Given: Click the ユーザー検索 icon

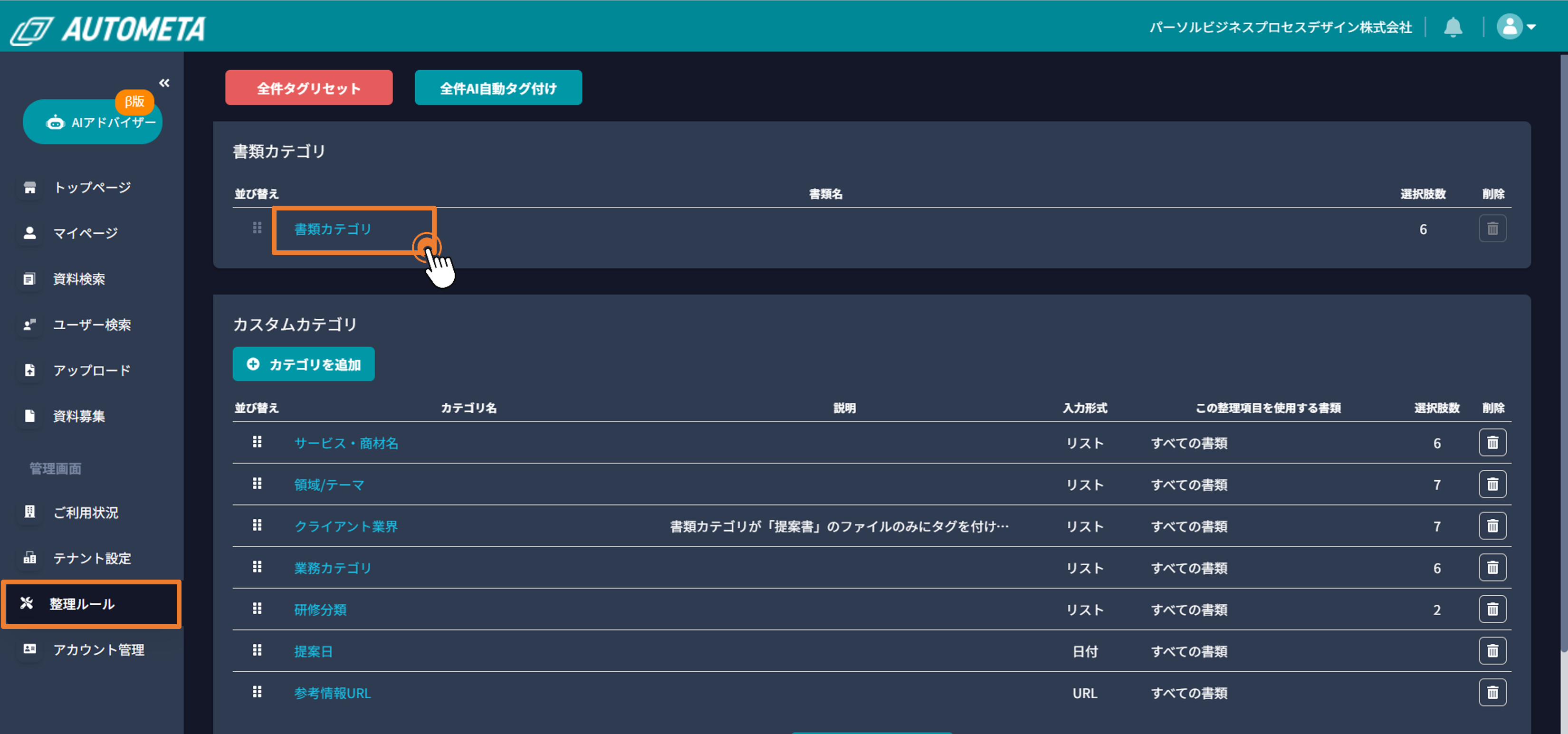Looking at the screenshot, I should (x=30, y=324).
